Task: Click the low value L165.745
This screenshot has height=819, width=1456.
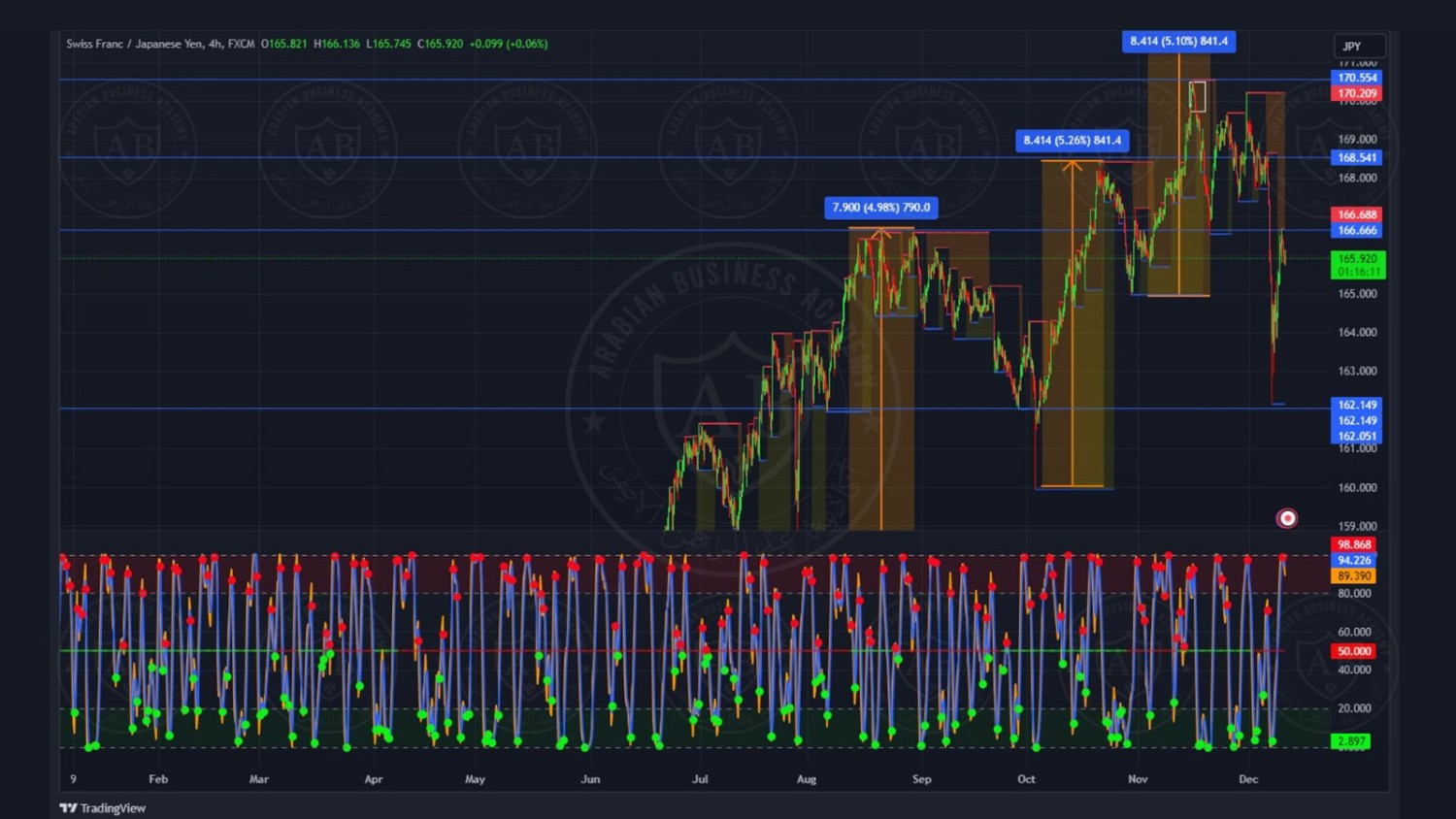Action: pos(389,44)
